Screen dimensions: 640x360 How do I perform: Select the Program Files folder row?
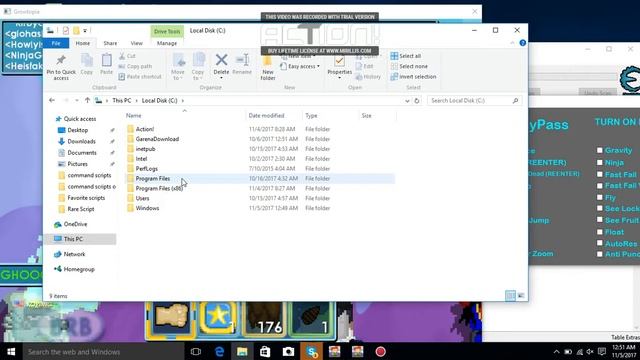[x=260, y=178]
